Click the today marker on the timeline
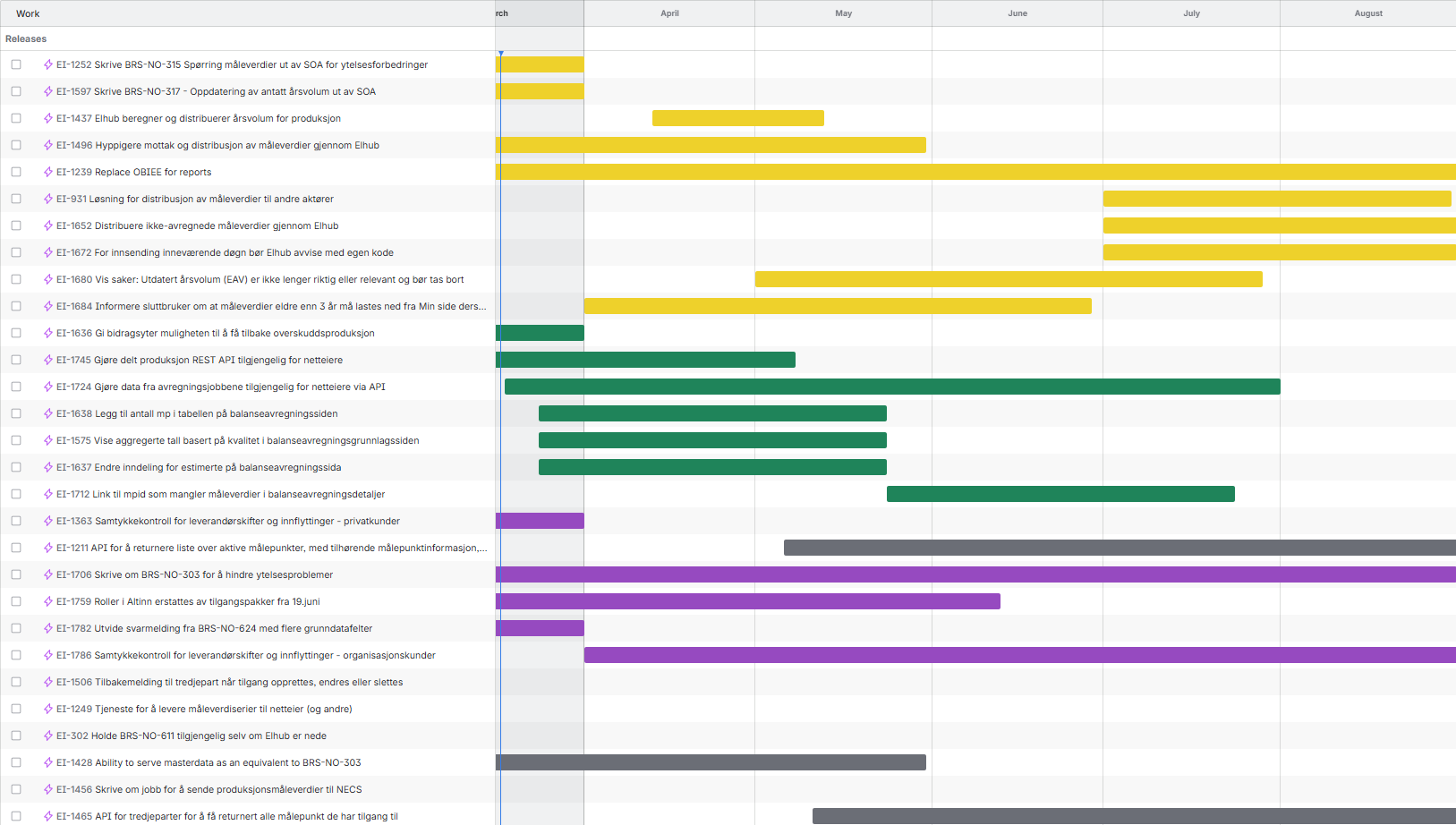The height and width of the screenshot is (825, 1456). pos(501,55)
